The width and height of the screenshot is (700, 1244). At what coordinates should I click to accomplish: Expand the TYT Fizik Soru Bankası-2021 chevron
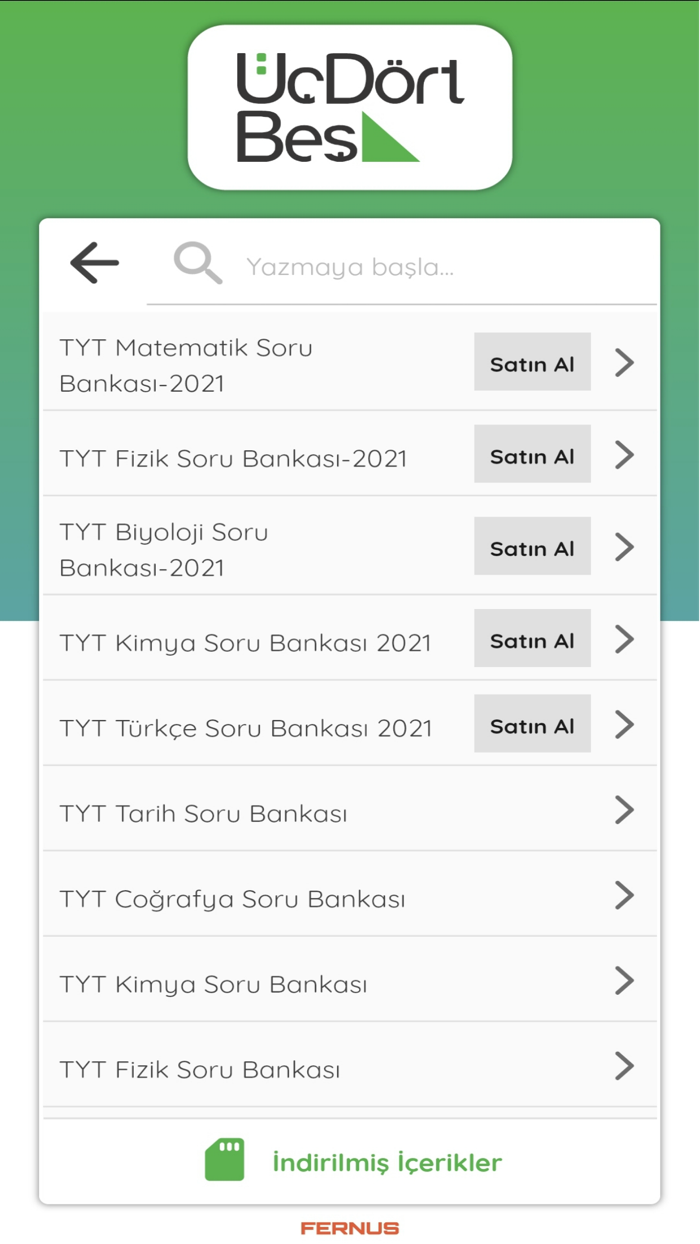[x=625, y=455]
